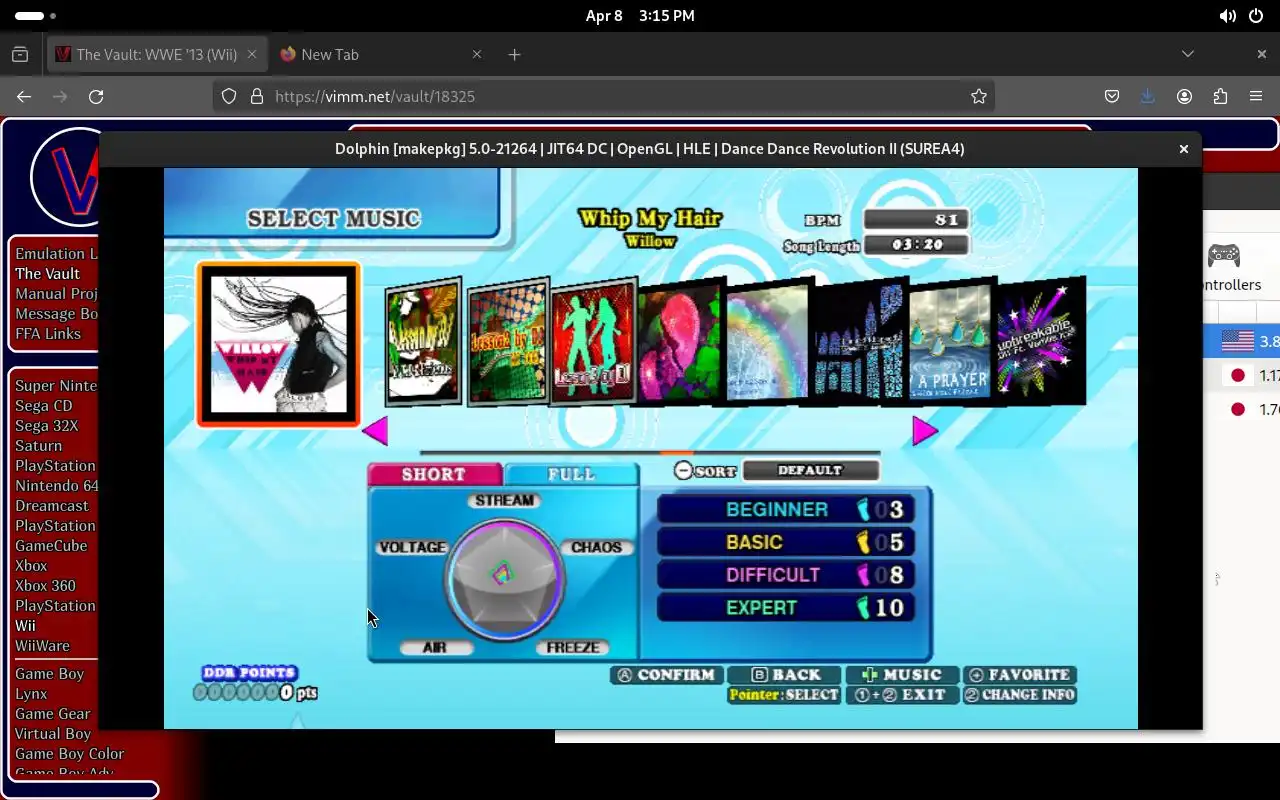1280x800 pixels.
Task: Open the Firefox hamburger menu
Action: pos(1256,96)
